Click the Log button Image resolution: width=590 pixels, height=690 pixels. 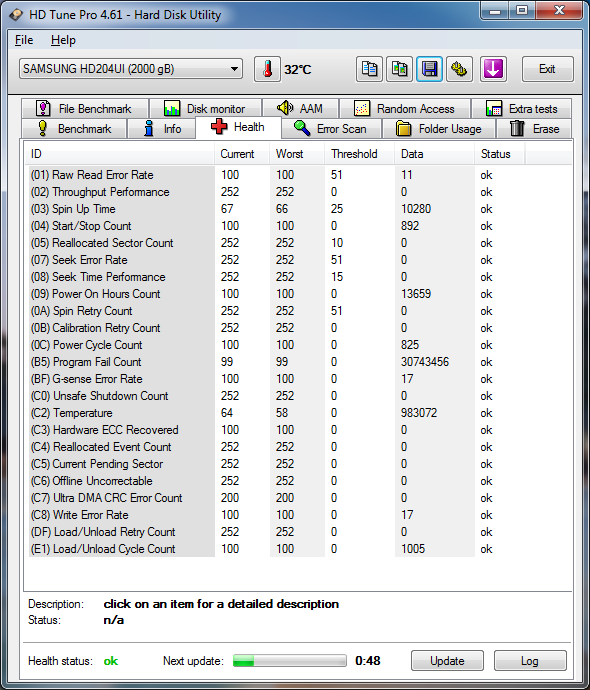[530, 661]
